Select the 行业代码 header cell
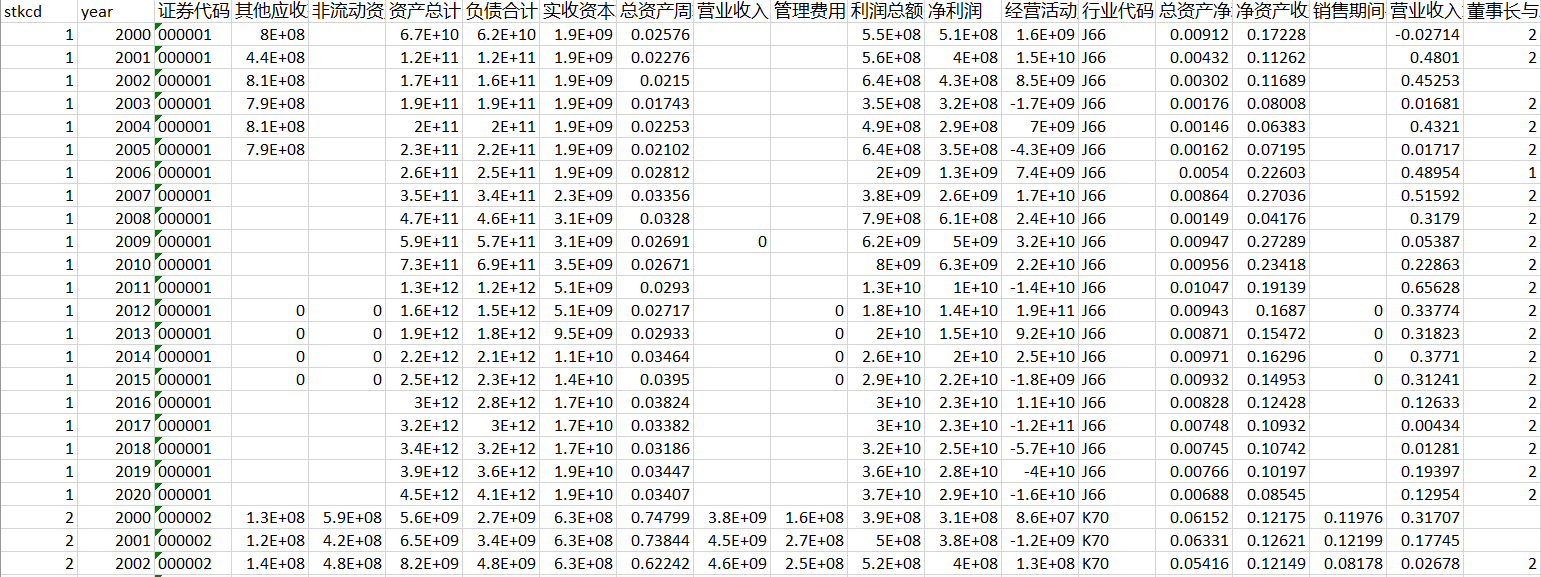Viewport: 1541px width, 577px height. pos(1117,12)
